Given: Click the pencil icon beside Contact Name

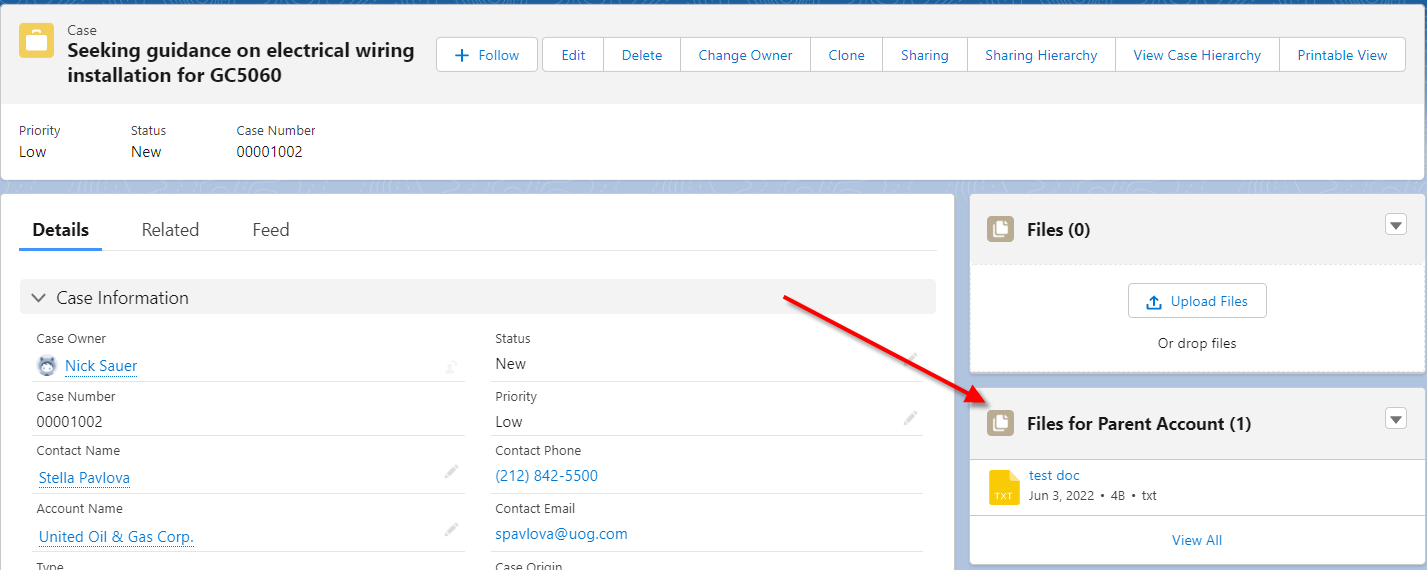Looking at the screenshot, I should click(x=451, y=471).
